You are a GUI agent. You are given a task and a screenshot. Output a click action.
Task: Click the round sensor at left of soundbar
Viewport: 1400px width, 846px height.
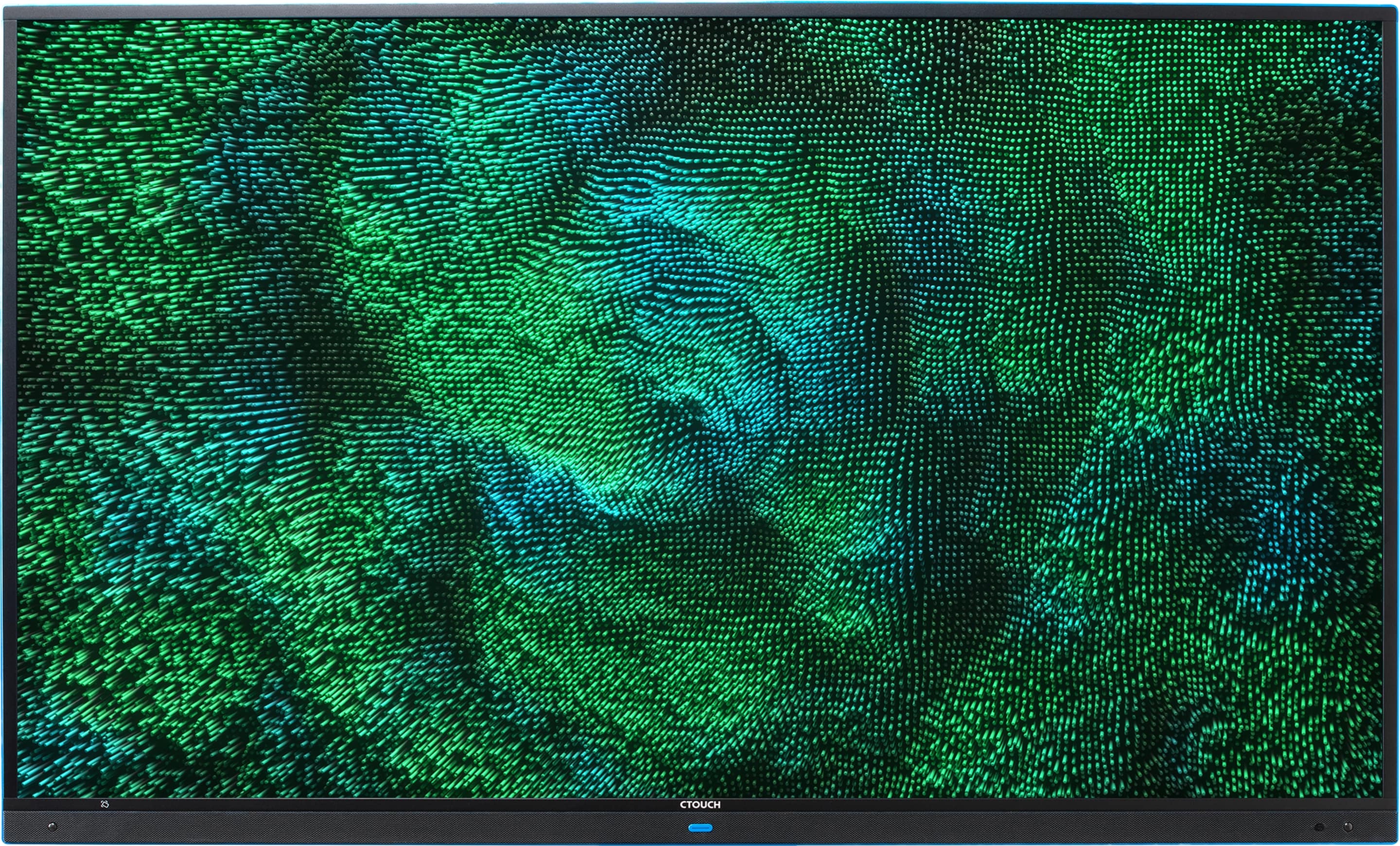coord(52,827)
